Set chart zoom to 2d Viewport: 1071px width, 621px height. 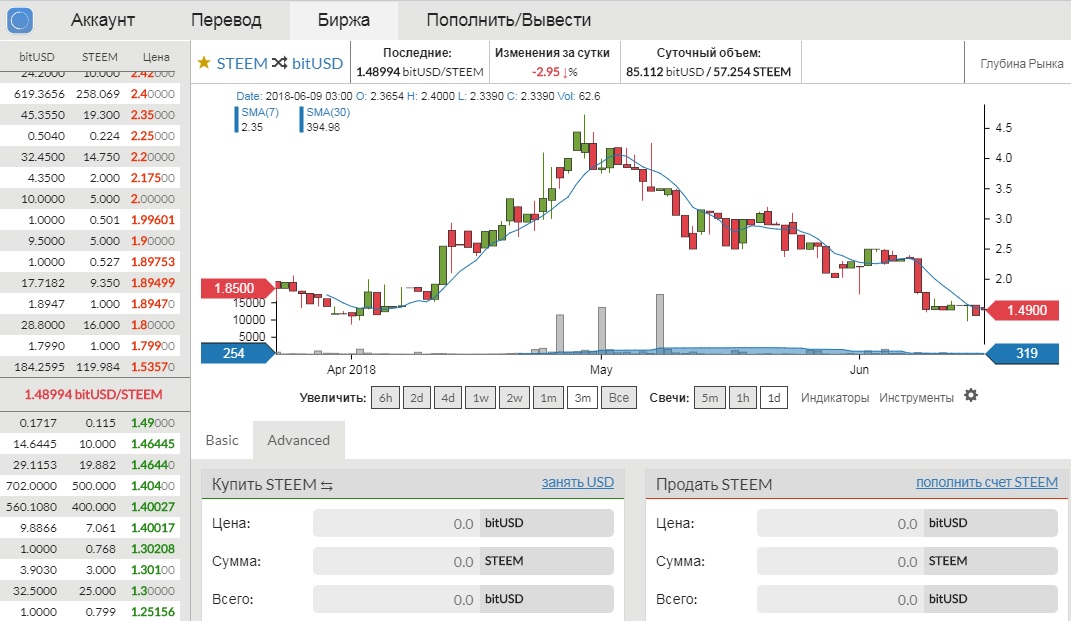(417, 398)
